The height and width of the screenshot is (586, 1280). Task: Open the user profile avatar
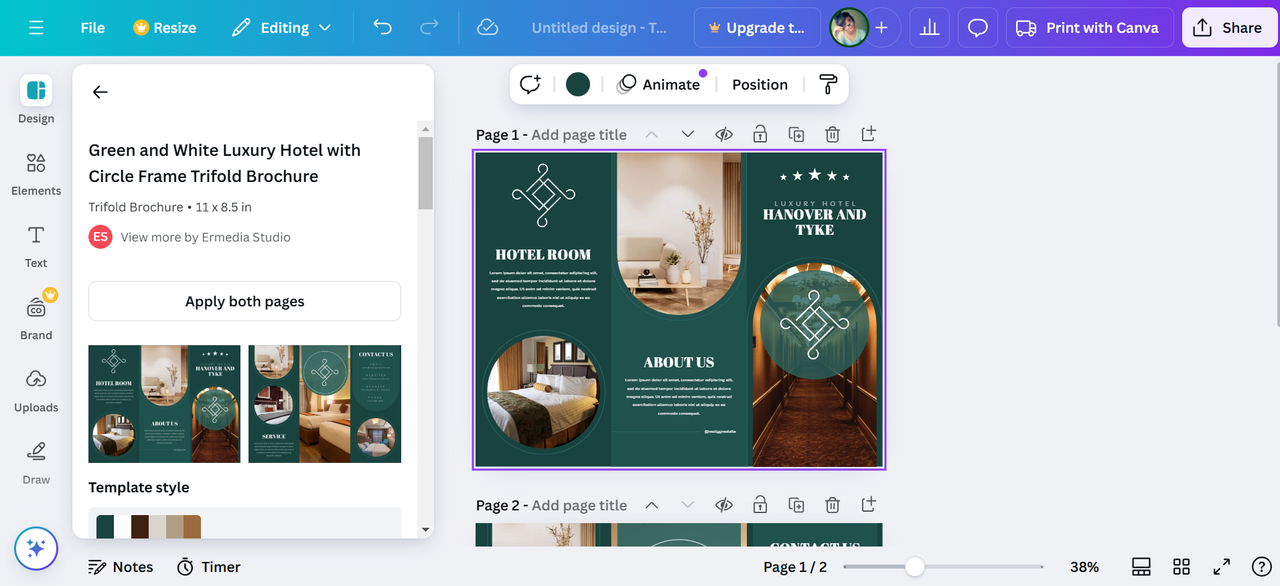click(x=848, y=28)
